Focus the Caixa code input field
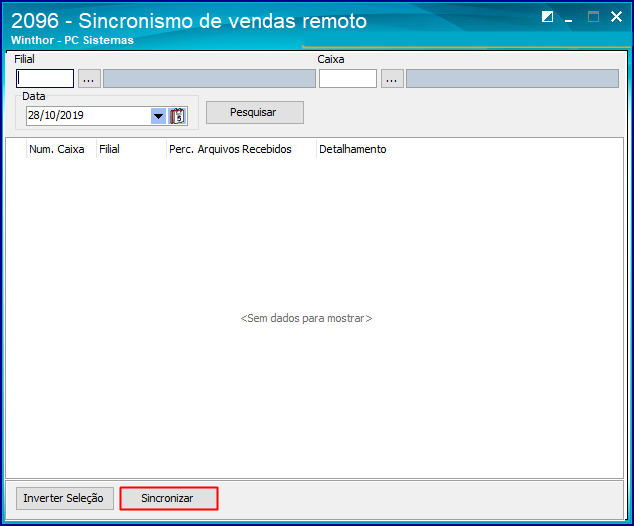Image resolution: width=634 pixels, height=526 pixels. pos(348,78)
